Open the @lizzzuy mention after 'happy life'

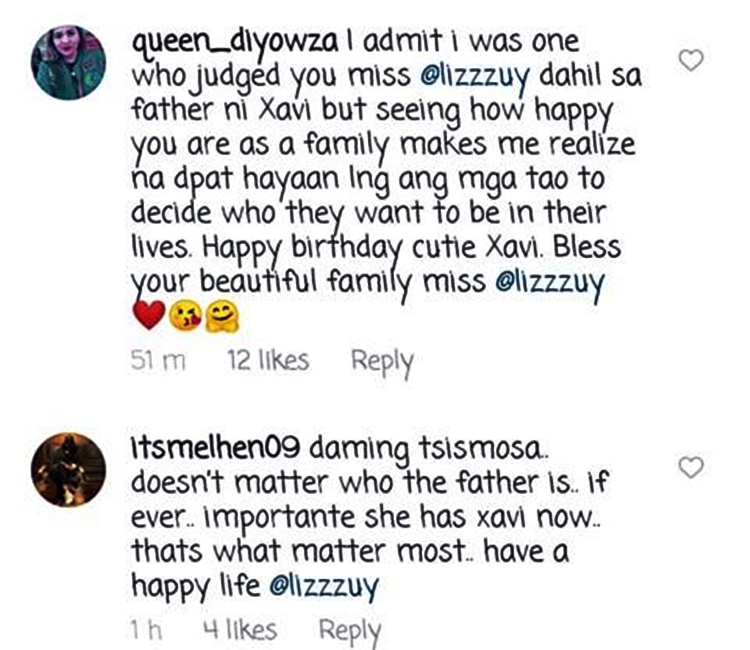324,587
